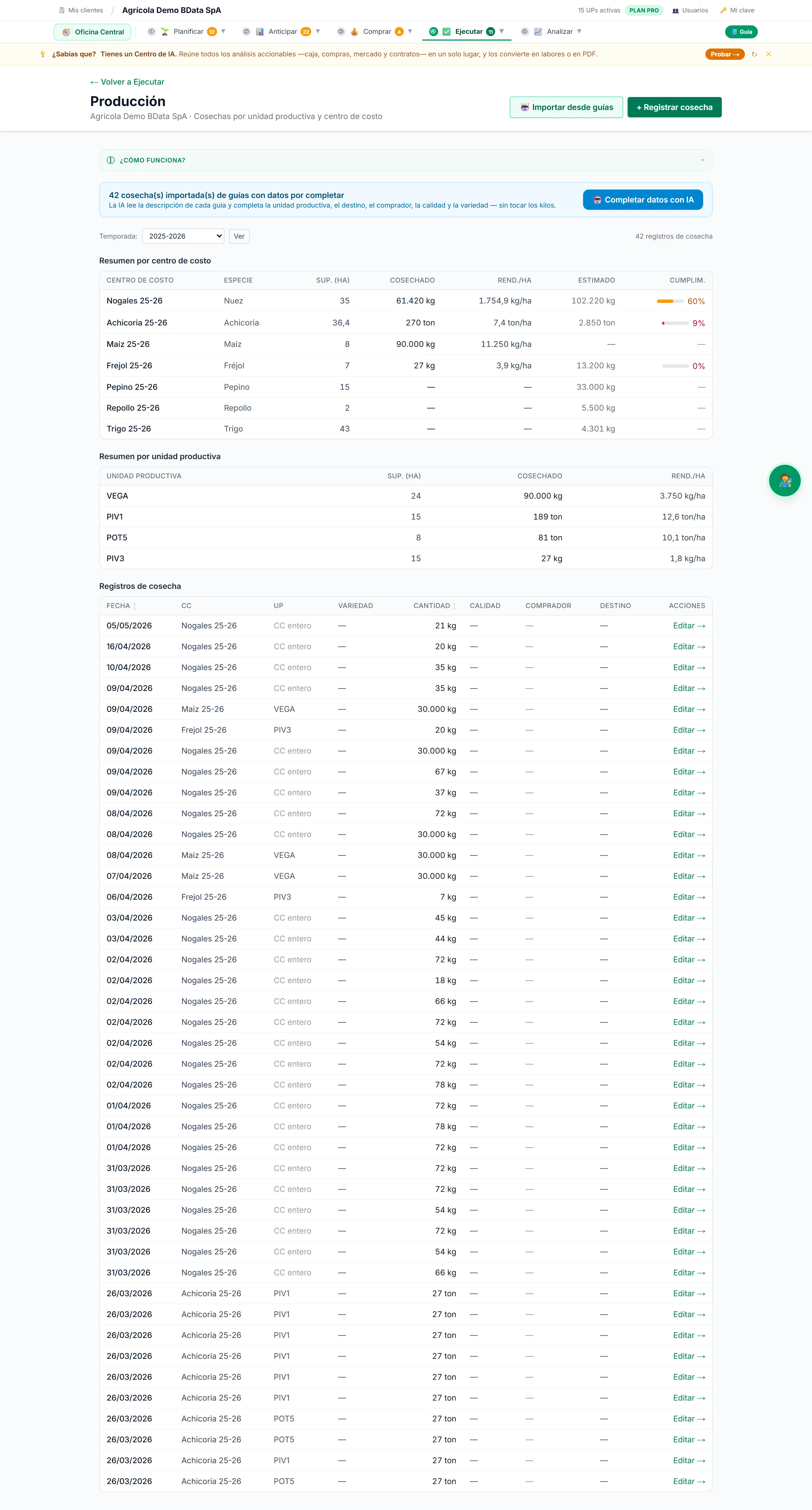
Task: Expand the Planificar dropdown arrow
Action: [x=223, y=32]
